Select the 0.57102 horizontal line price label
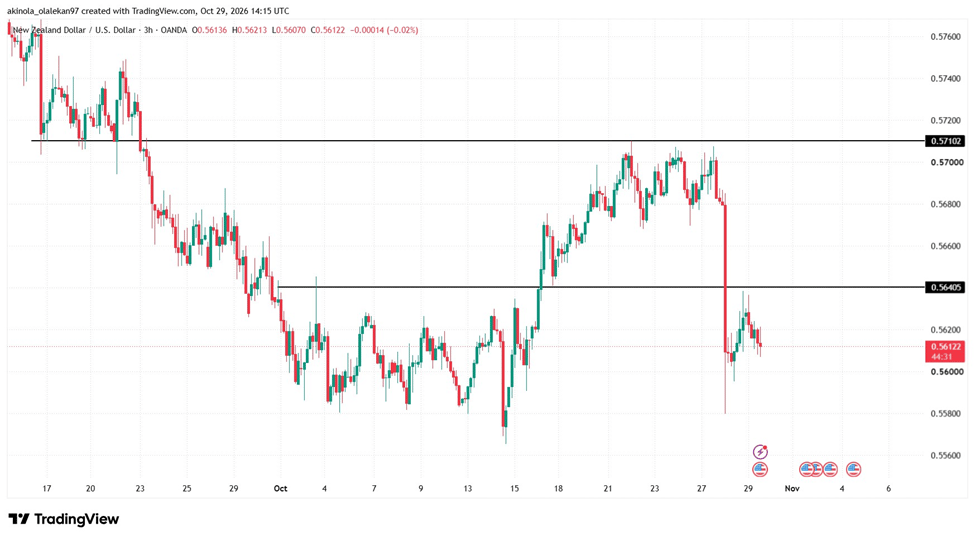 pos(945,141)
